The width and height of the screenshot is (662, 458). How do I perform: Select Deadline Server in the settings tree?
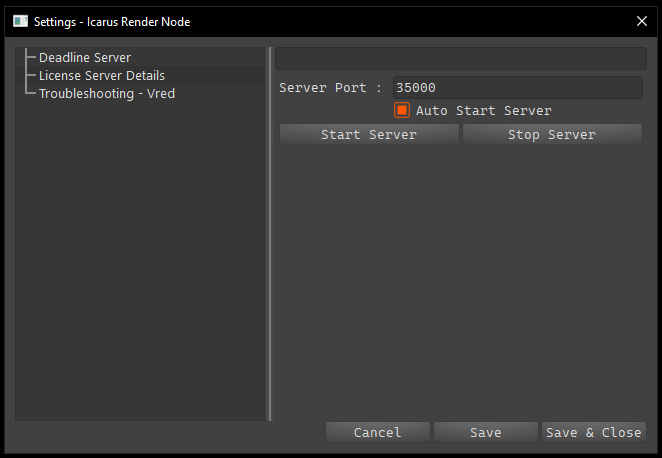85,57
